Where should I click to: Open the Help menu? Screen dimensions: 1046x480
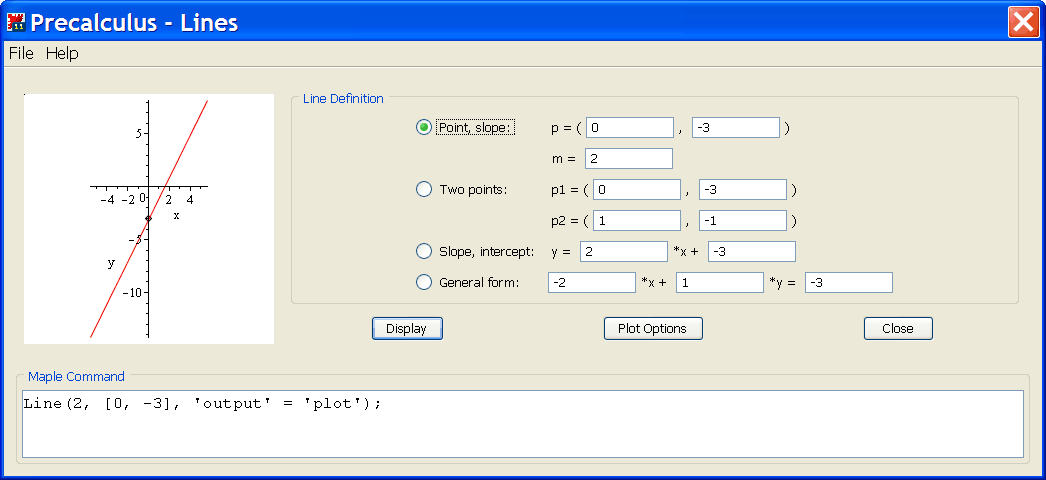coord(62,54)
